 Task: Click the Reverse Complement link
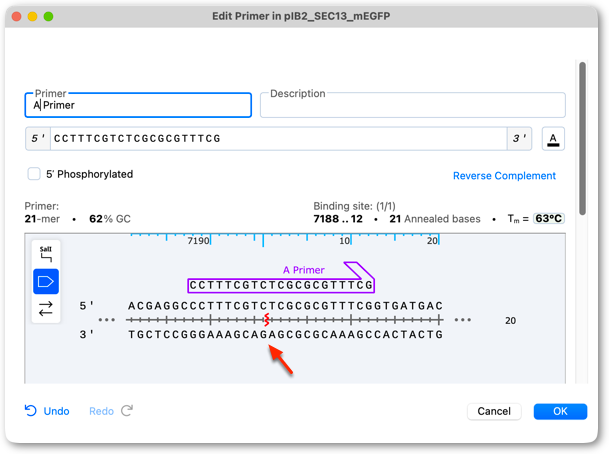click(504, 176)
